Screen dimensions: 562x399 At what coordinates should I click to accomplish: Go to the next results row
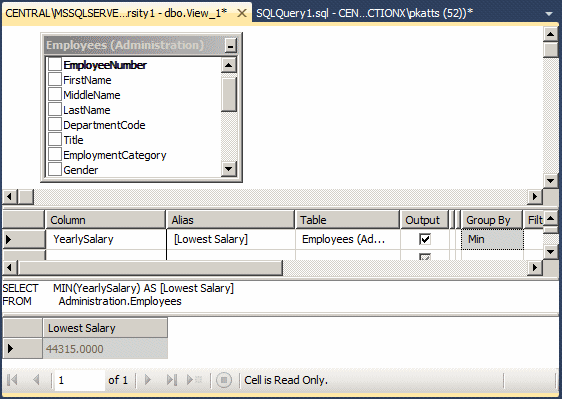pyautogui.click(x=147, y=380)
